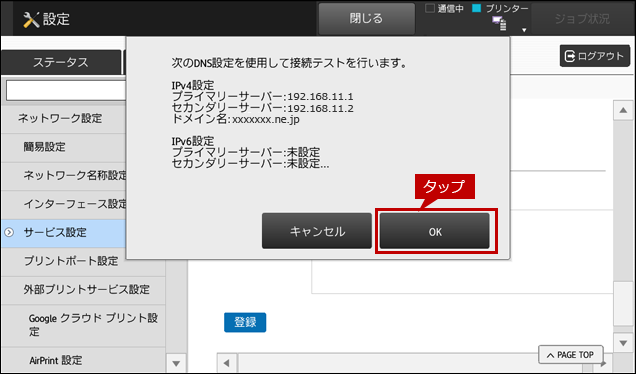The width and height of the screenshot is (636, 374).
Task: Tap the 閉じる button in header
Action: pos(366,19)
